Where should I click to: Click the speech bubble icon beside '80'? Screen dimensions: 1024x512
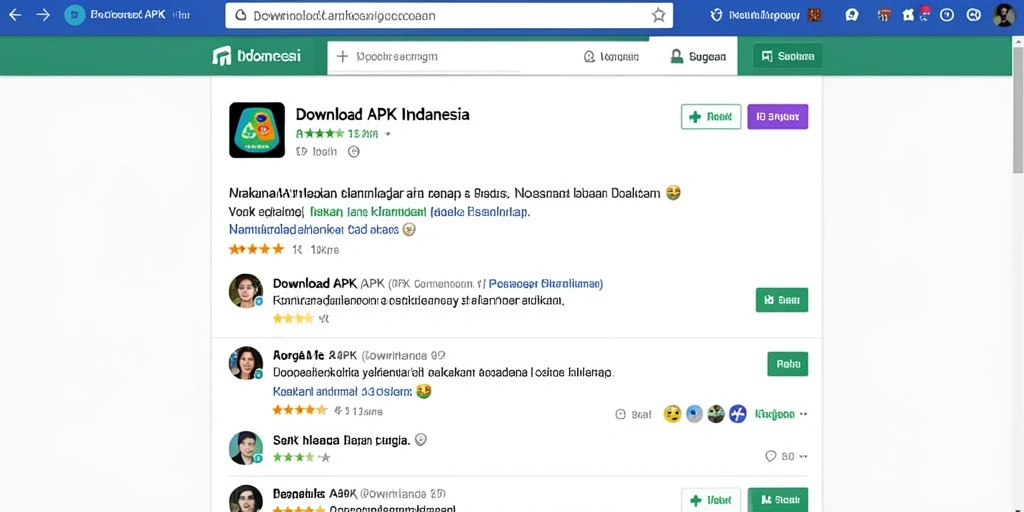(x=771, y=456)
